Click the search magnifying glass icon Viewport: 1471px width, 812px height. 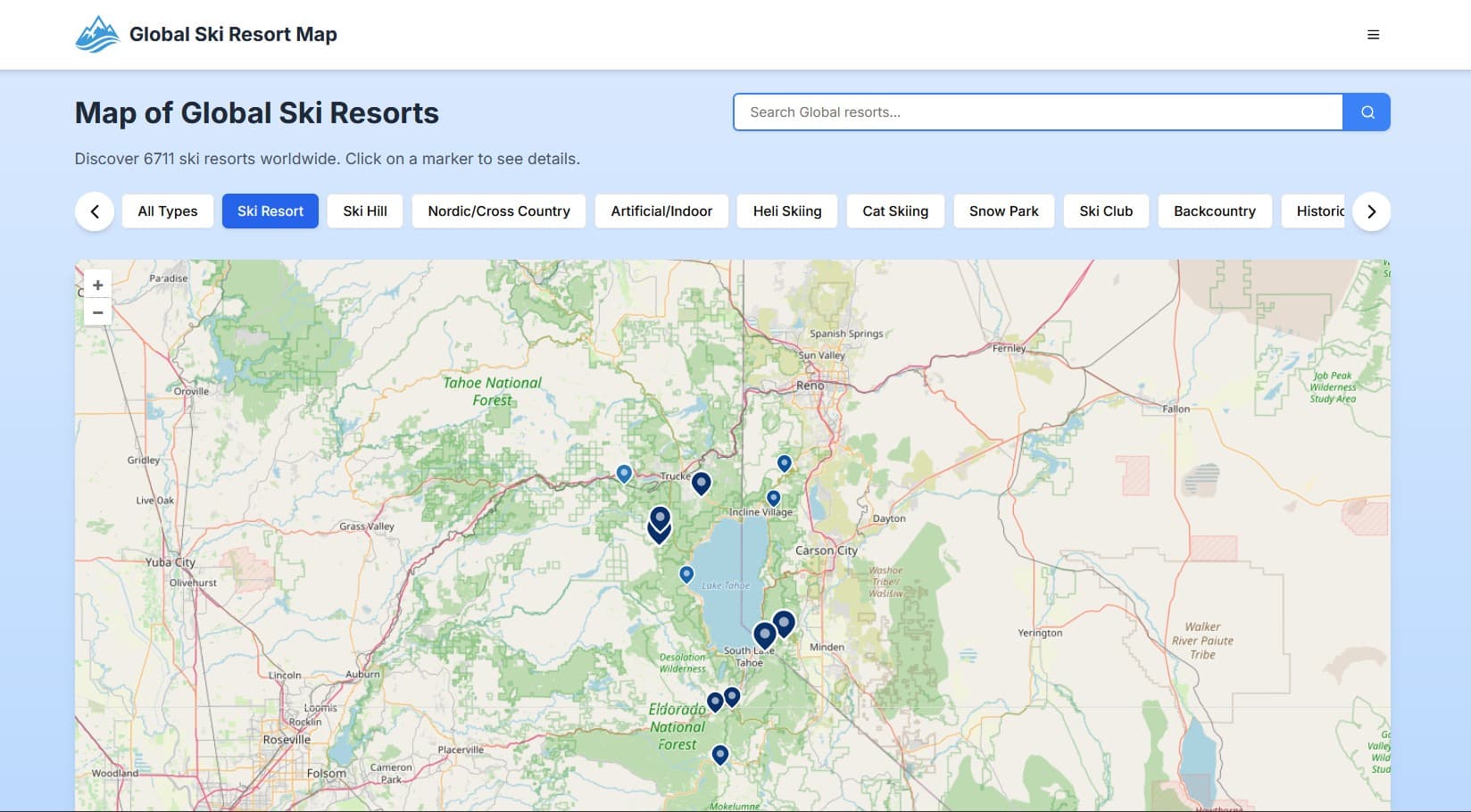pos(1366,112)
